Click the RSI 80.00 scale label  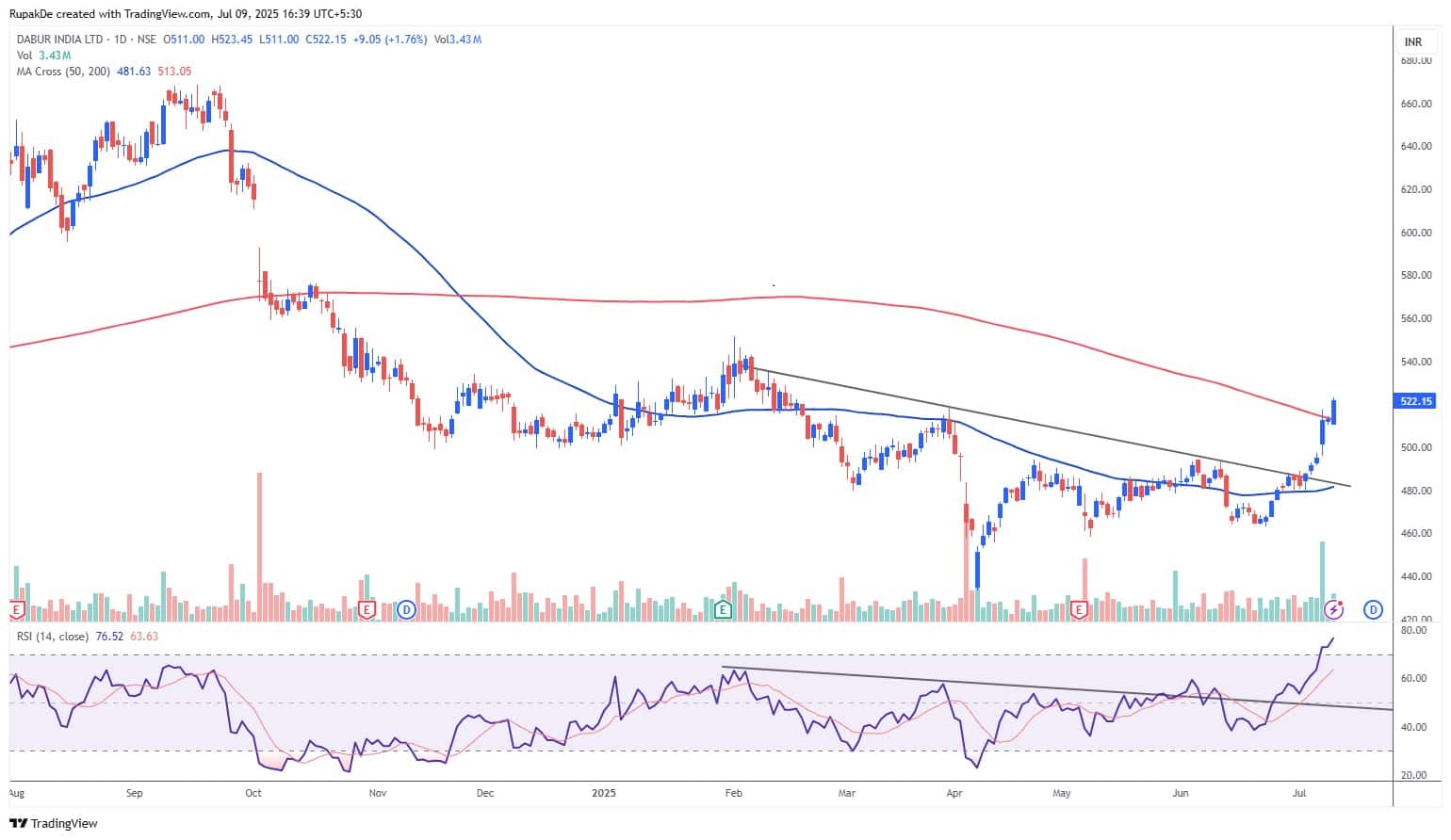[1413, 631]
